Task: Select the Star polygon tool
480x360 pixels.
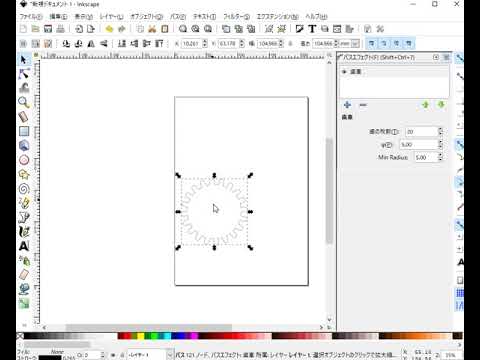Action: point(24,174)
